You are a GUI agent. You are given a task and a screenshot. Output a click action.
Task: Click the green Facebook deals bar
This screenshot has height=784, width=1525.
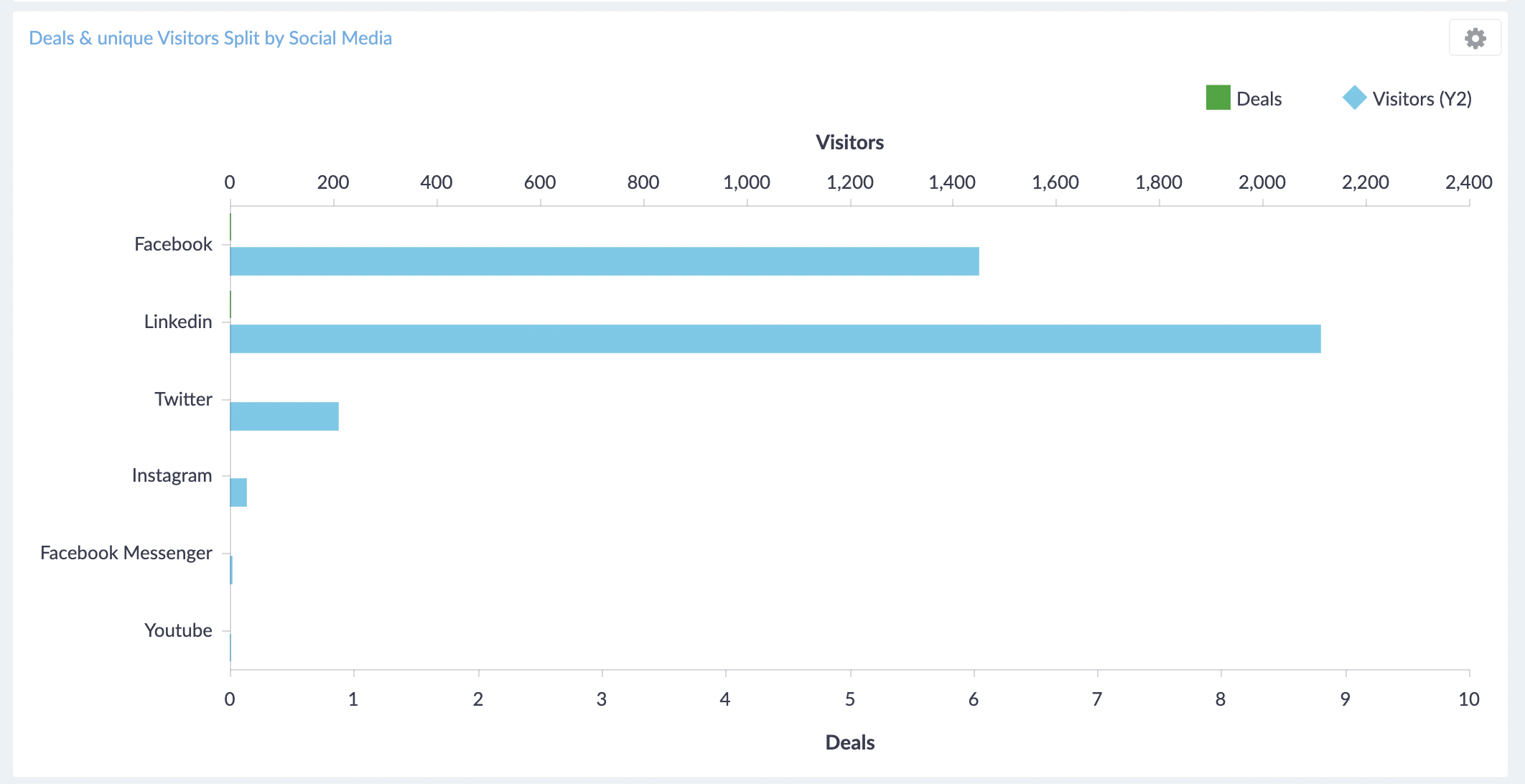pos(230,228)
